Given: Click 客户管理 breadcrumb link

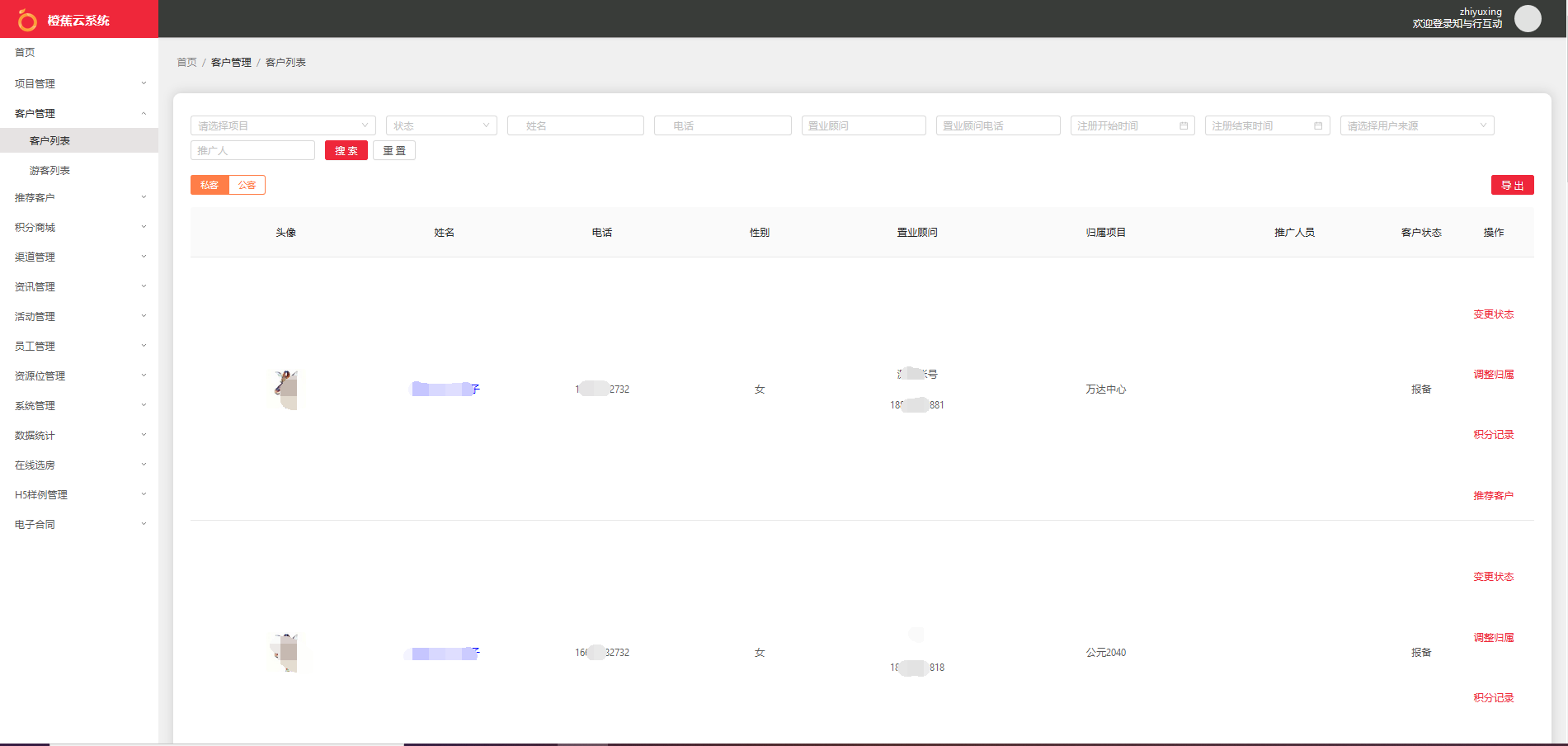Looking at the screenshot, I should pyautogui.click(x=231, y=63).
